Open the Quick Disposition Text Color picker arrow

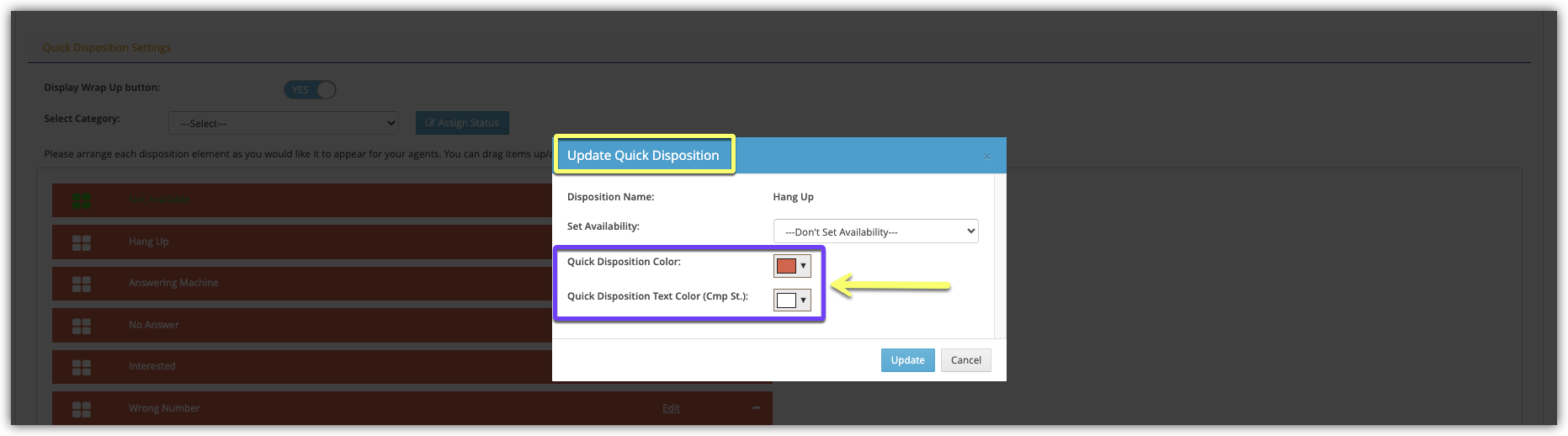803,300
